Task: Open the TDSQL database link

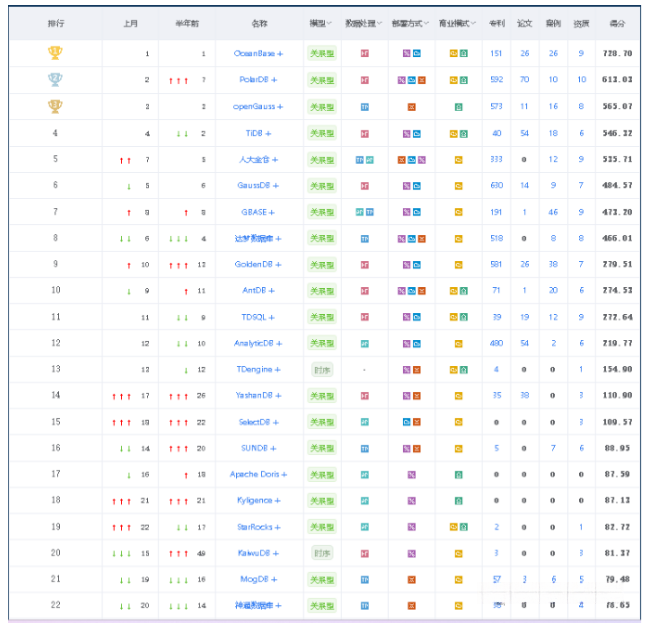Action: [x=258, y=317]
